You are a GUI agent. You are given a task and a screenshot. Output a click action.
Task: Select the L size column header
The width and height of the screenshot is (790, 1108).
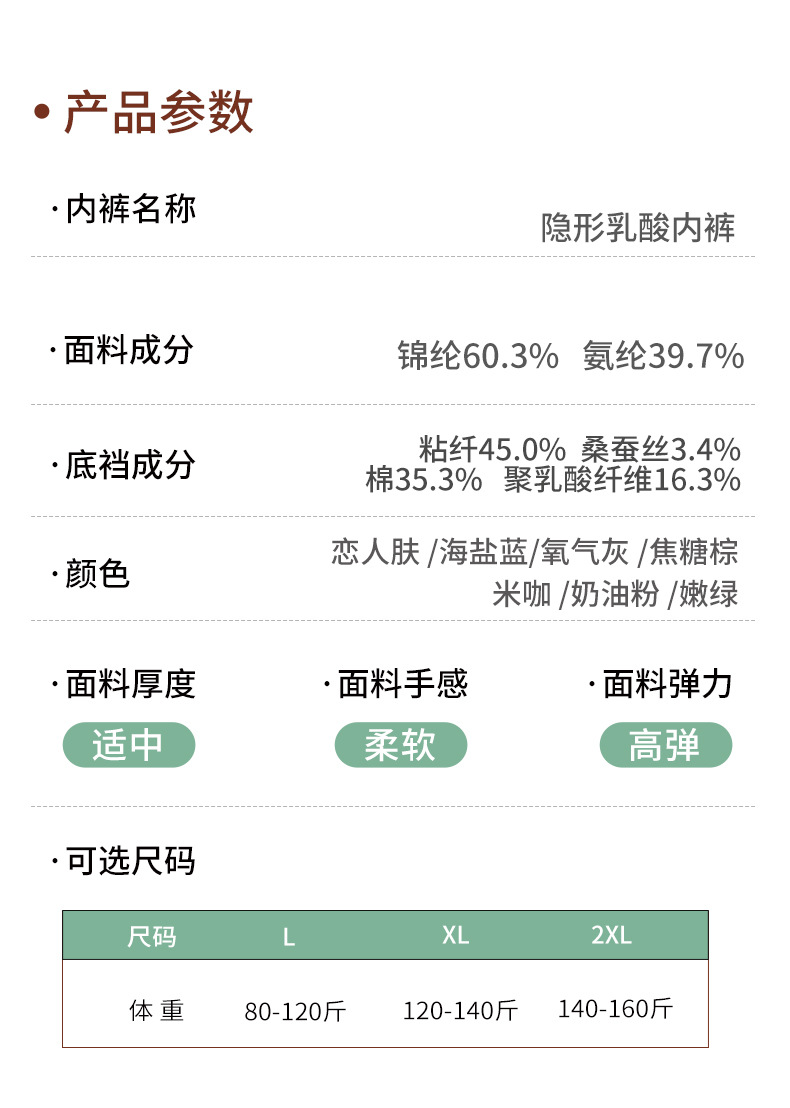289,937
